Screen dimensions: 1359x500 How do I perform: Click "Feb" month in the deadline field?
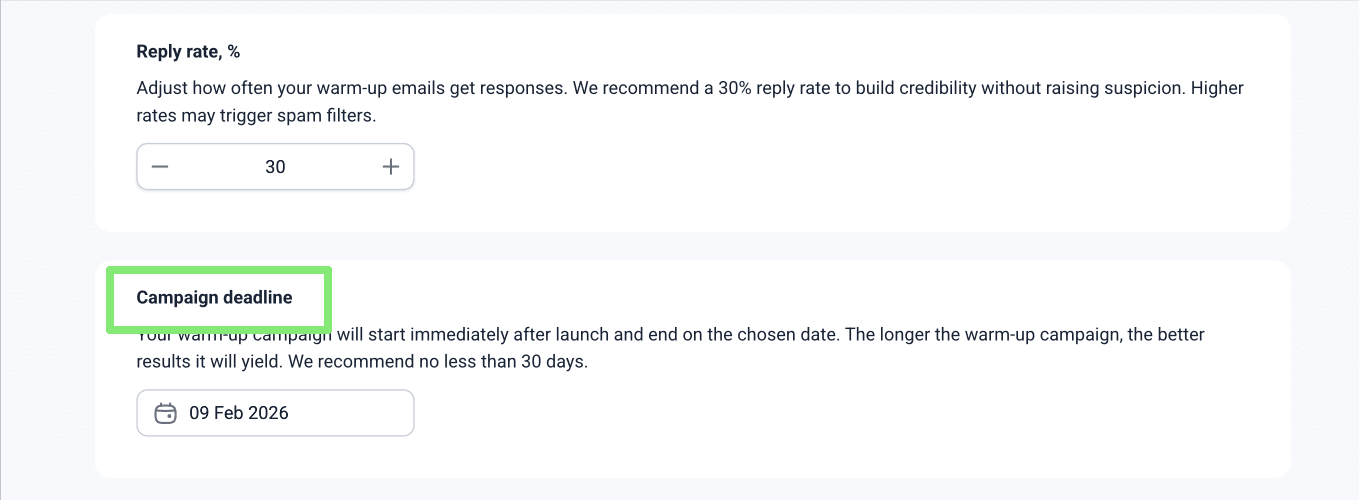click(x=229, y=413)
